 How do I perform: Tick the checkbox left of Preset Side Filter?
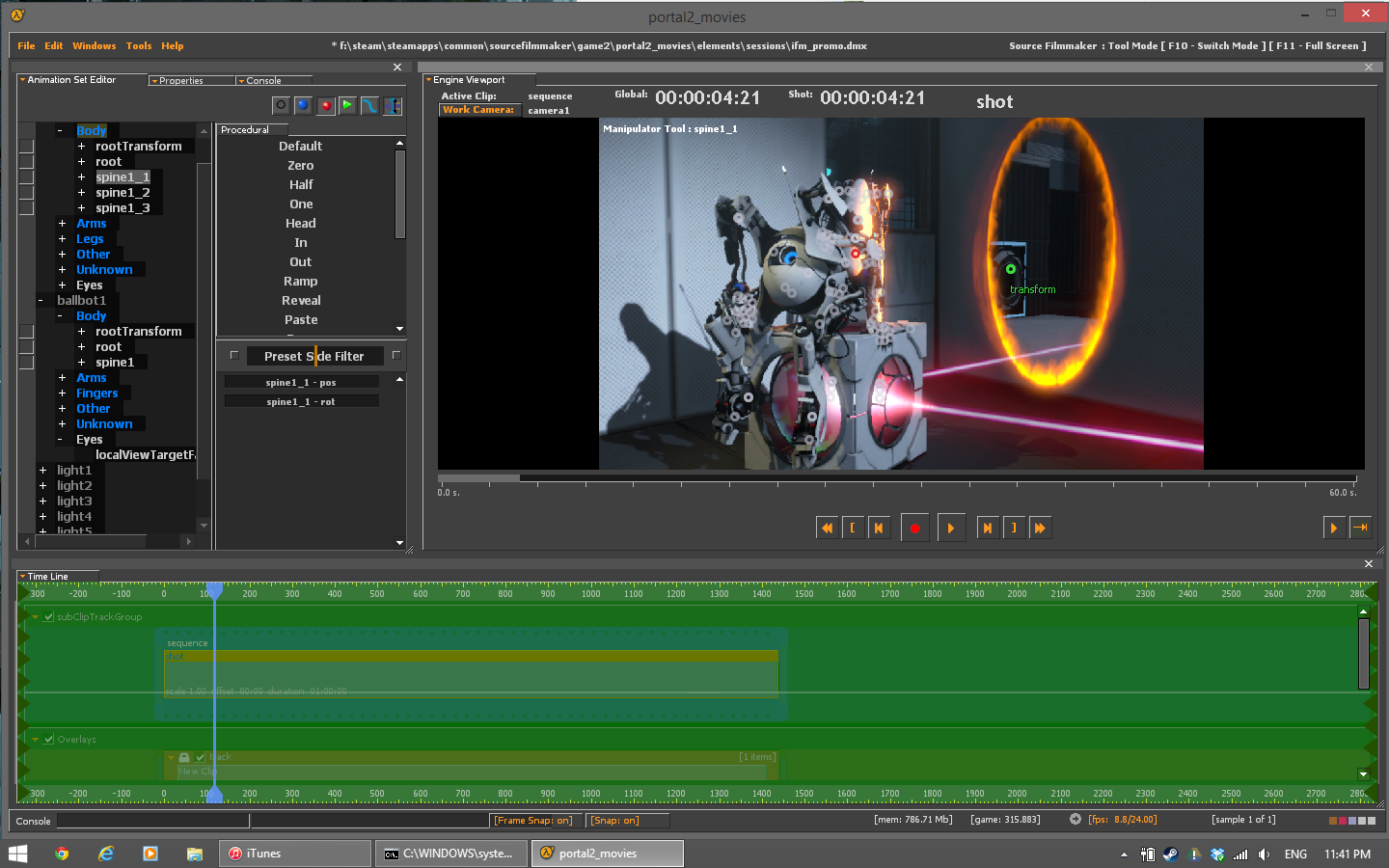tap(233, 356)
